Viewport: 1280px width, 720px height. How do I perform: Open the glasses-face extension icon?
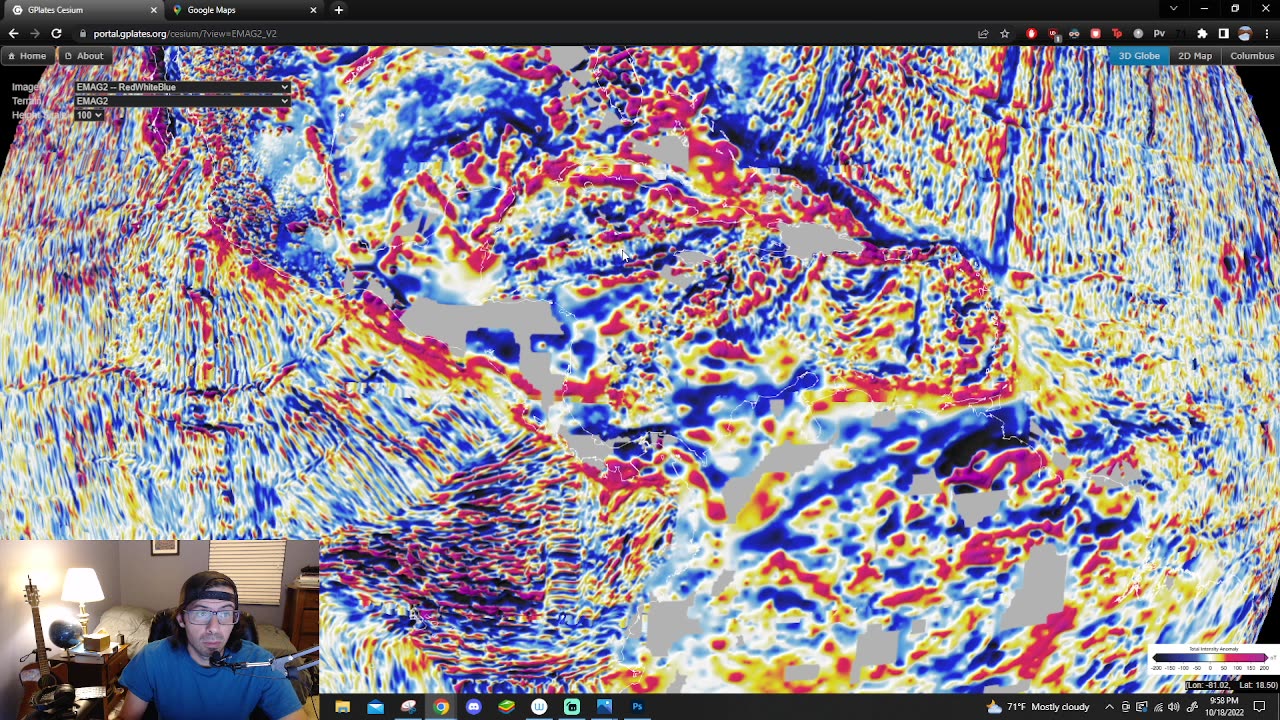[1074, 33]
